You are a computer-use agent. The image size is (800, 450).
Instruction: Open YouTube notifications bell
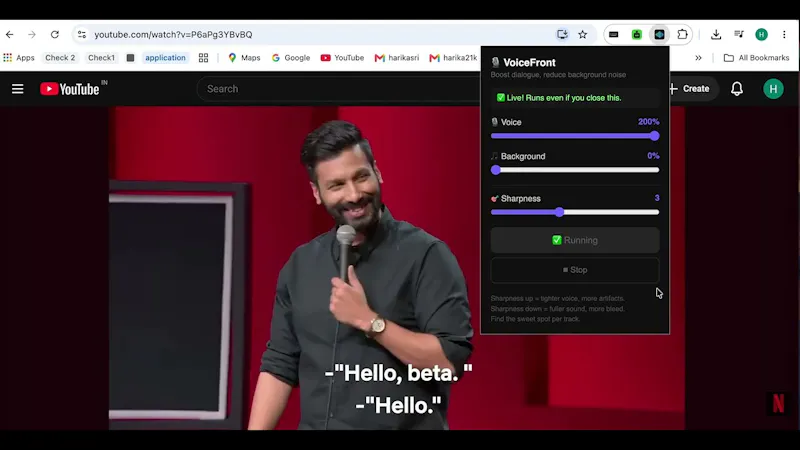point(737,89)
